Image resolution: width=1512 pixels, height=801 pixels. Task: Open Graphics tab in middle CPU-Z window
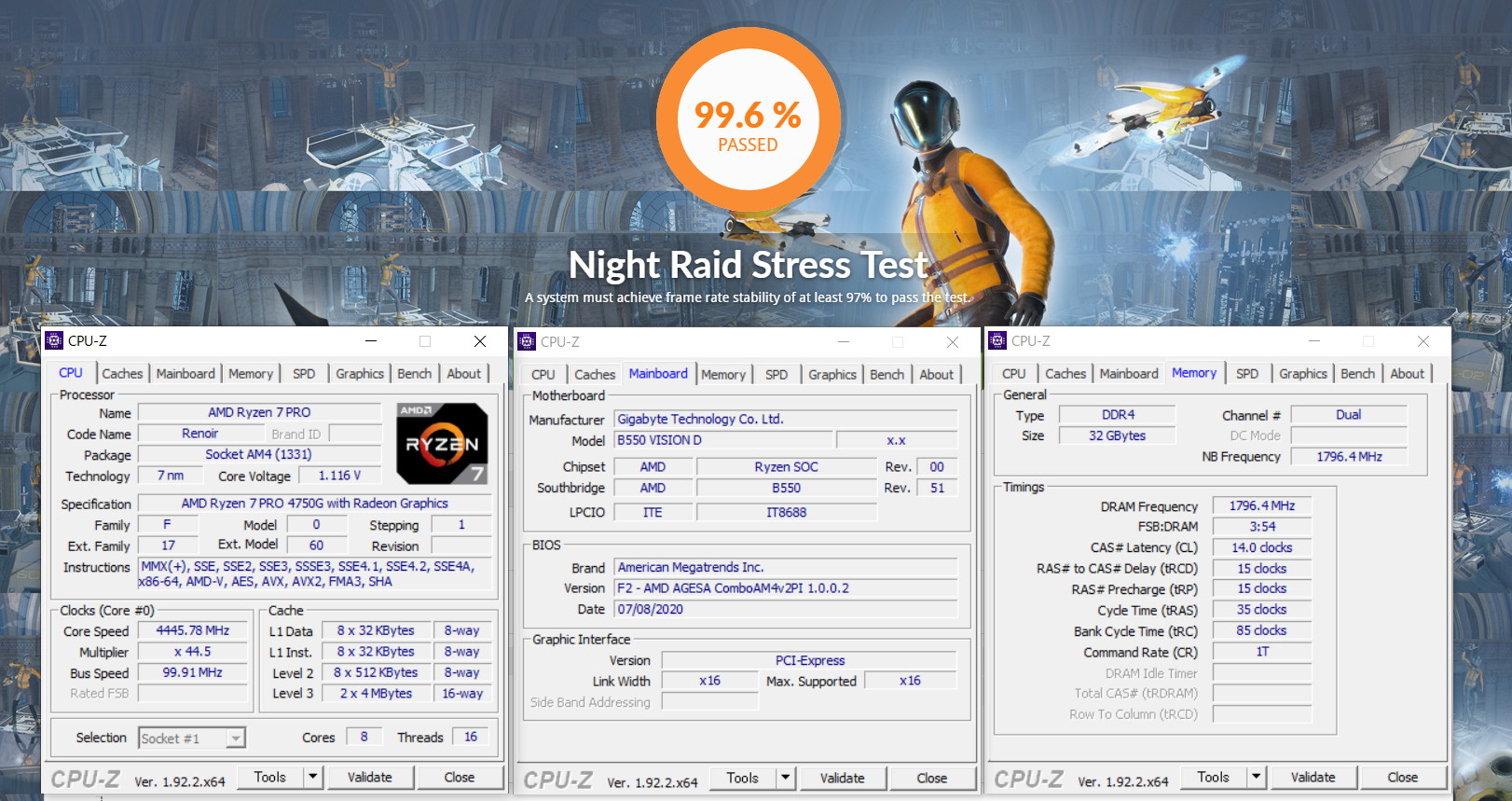point(832,374)
